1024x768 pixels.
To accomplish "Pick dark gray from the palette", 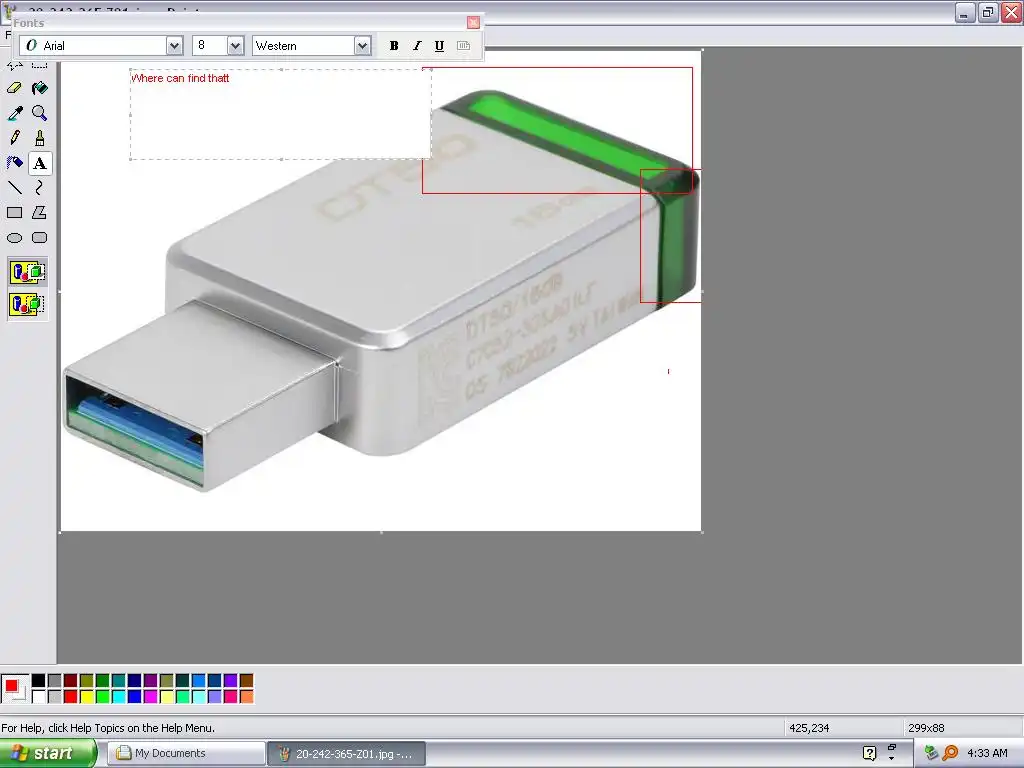I will point(55,681).
